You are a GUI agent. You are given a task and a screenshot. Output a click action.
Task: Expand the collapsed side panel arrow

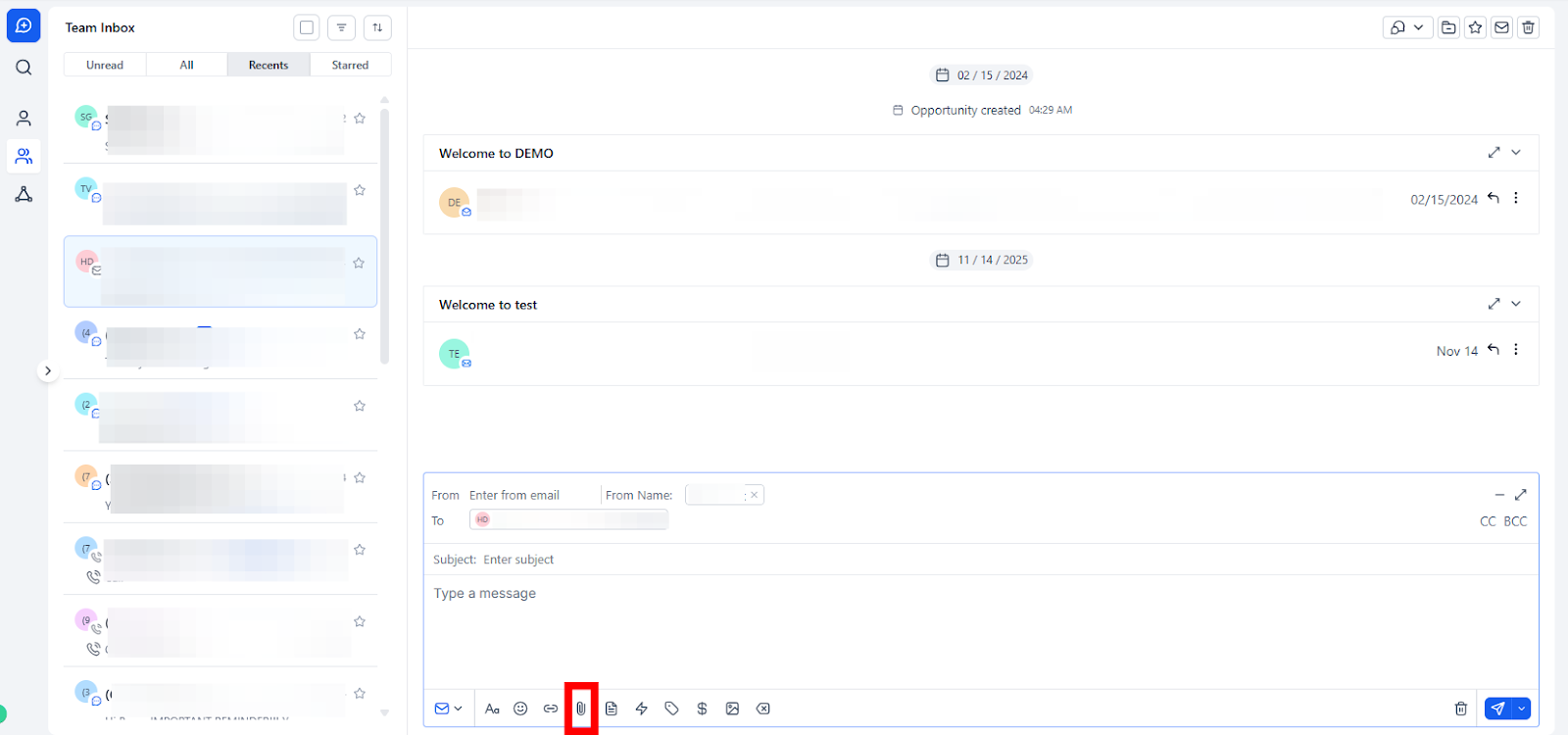pos(47,370)
